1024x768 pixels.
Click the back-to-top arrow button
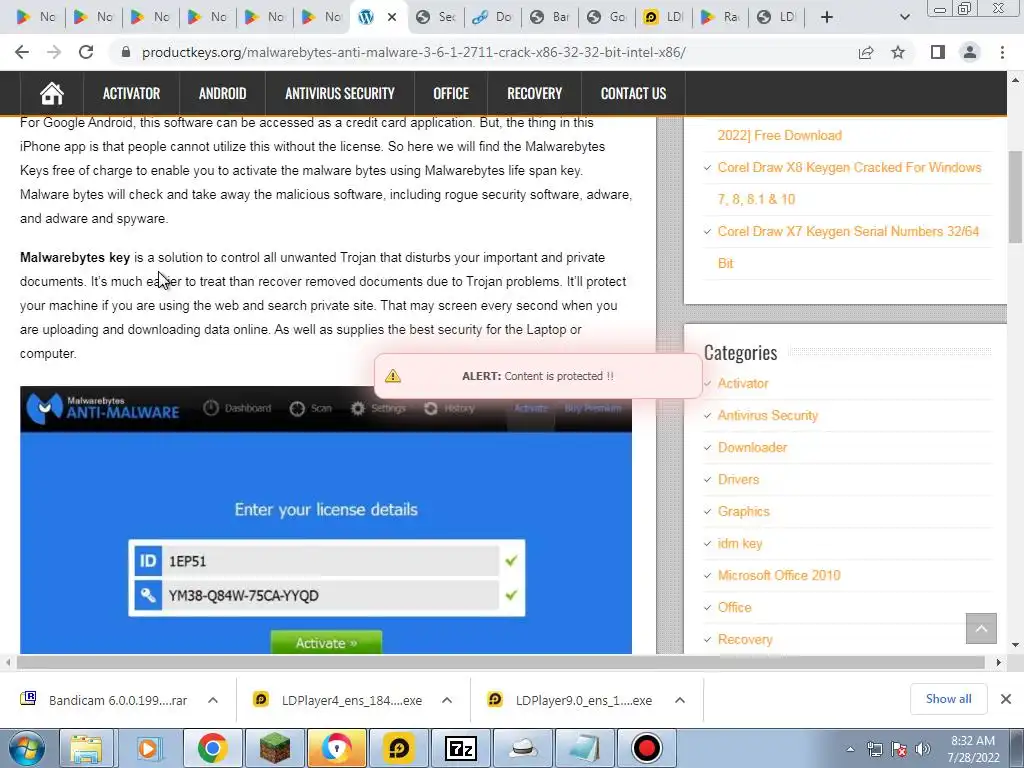tap(981, 628)
